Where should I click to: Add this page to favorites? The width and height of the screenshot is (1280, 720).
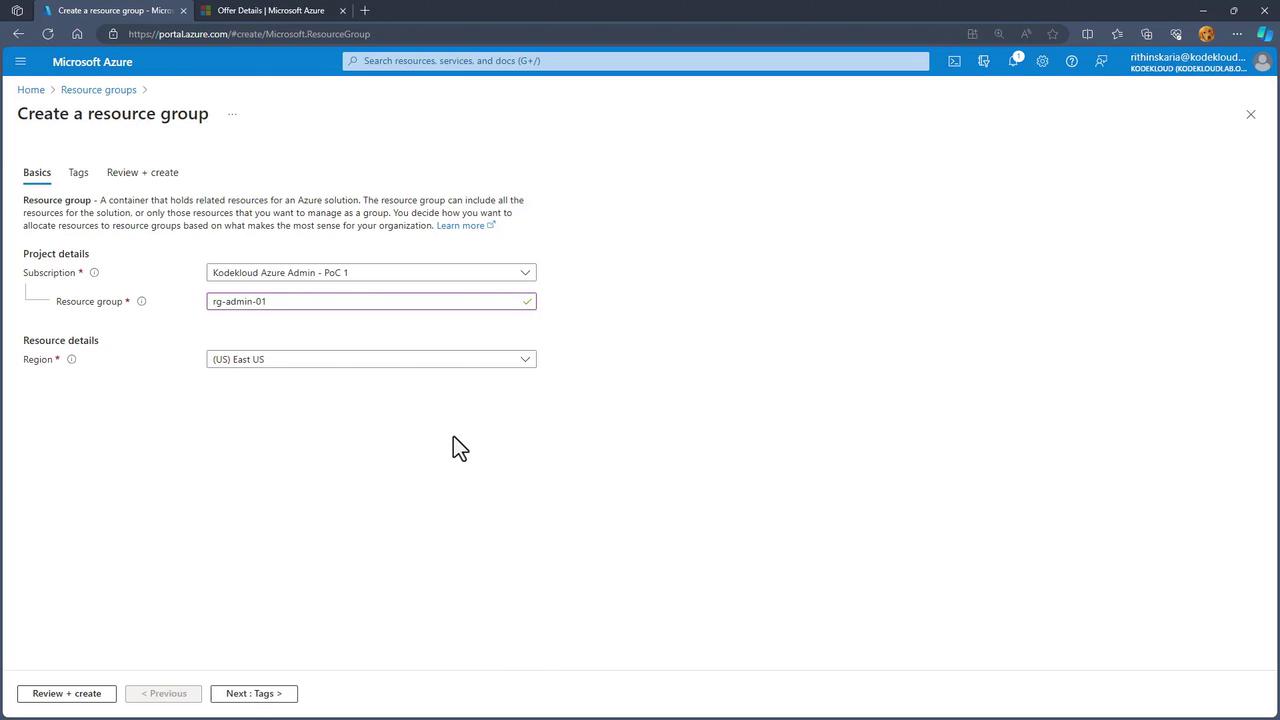tap(1053, 34)
